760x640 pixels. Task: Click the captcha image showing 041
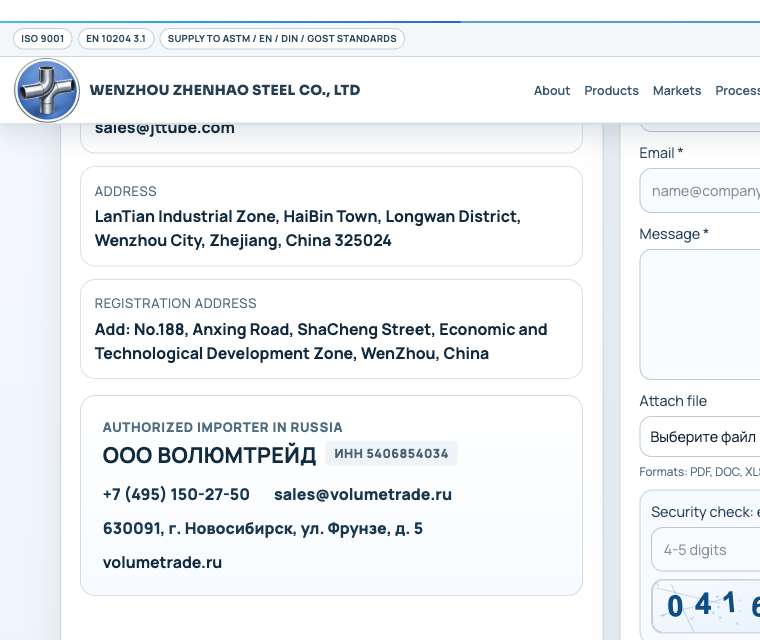(x=705, y=606)
